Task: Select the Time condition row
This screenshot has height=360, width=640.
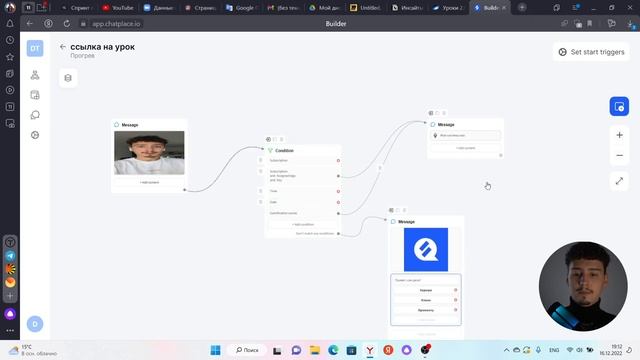Action: 303,191
